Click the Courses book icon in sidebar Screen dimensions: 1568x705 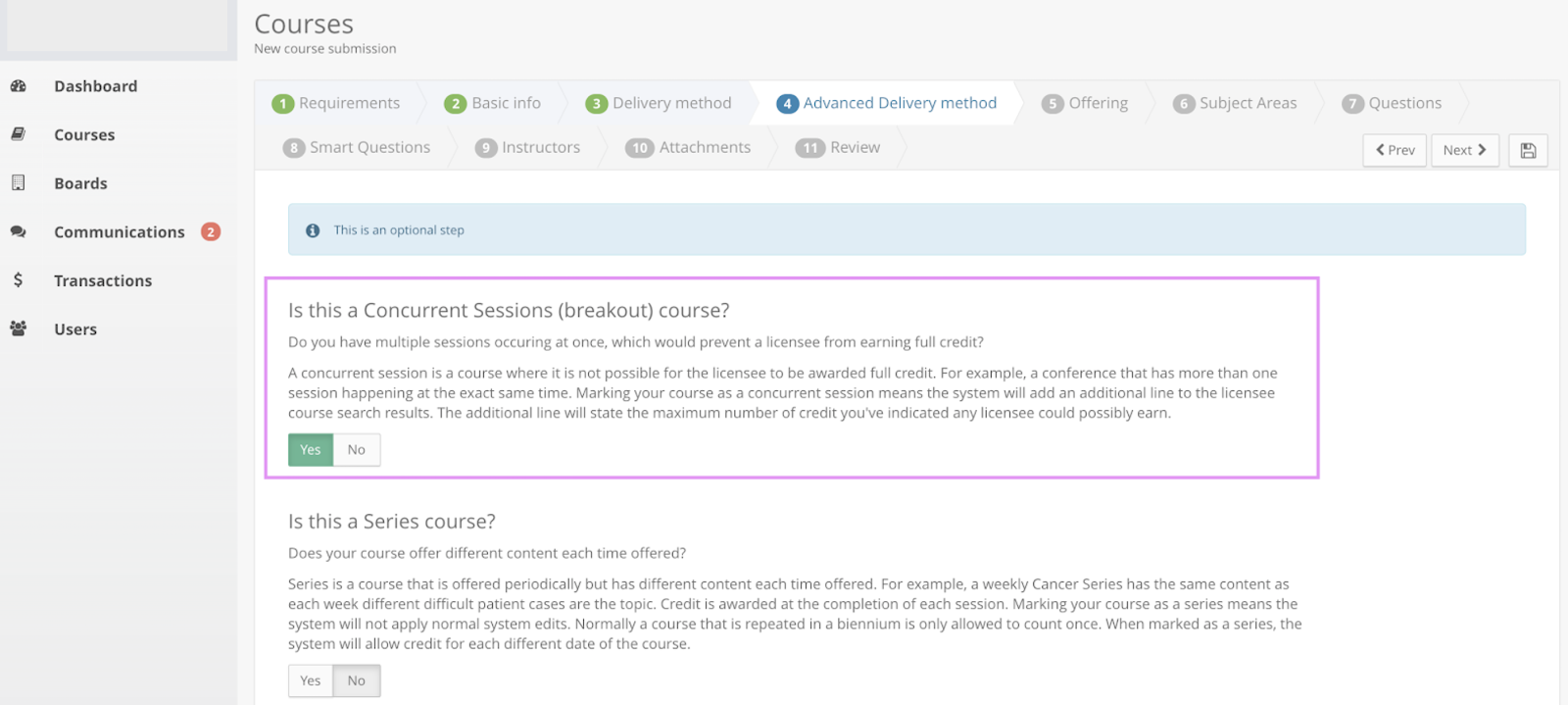pyautogui.click(x=18, y=134)
